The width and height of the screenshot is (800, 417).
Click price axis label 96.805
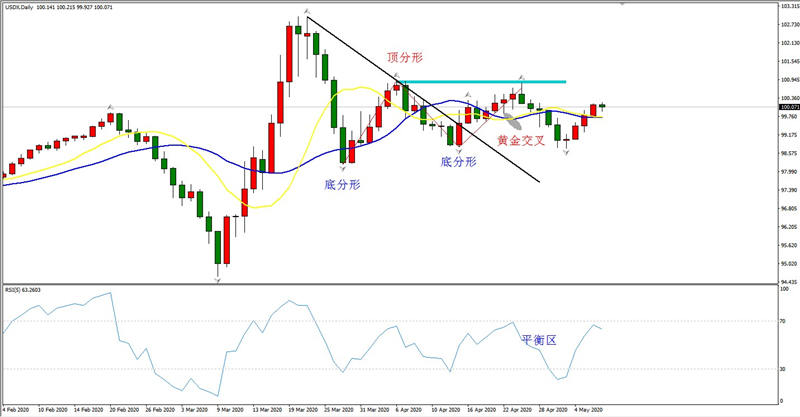788,208
